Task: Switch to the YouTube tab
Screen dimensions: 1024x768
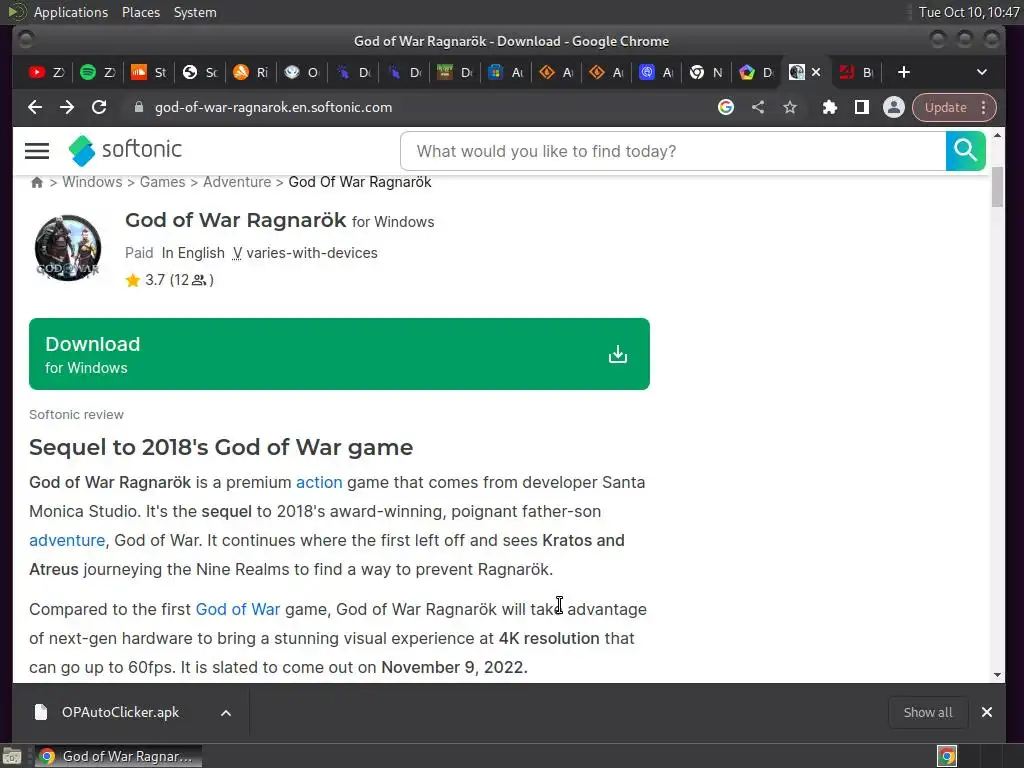Action: [46, 72]
